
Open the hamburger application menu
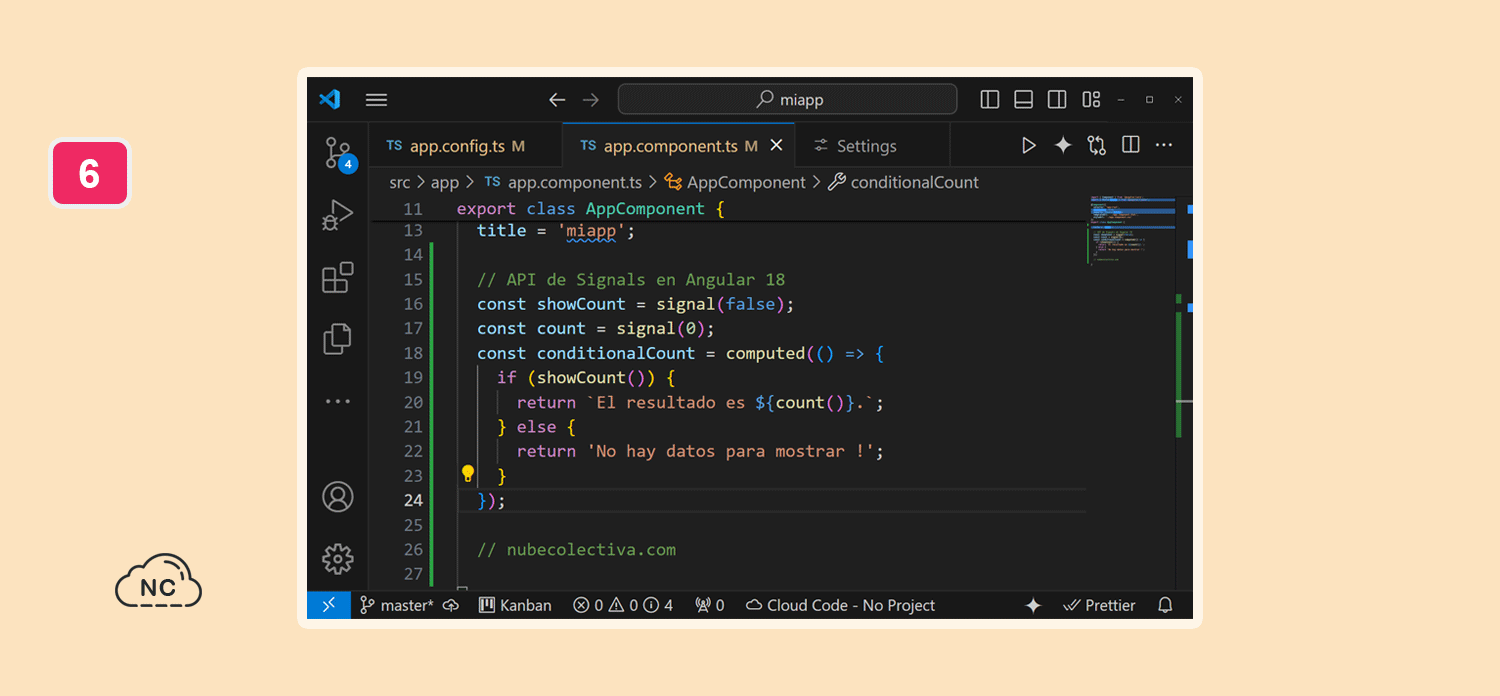point(376,100)
